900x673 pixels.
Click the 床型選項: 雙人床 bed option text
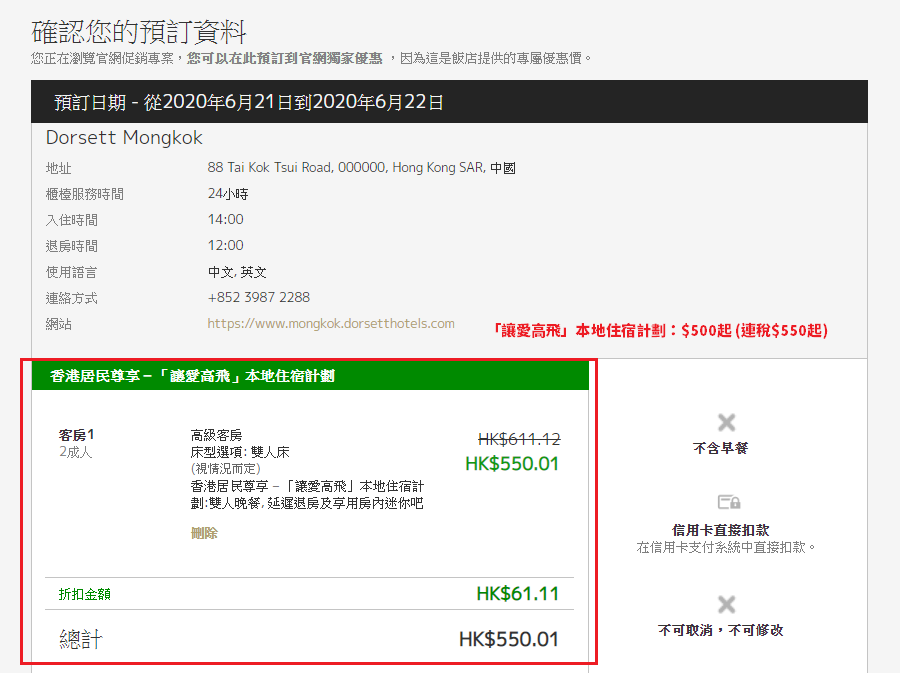pyautogui.click(x=240, y=452)
